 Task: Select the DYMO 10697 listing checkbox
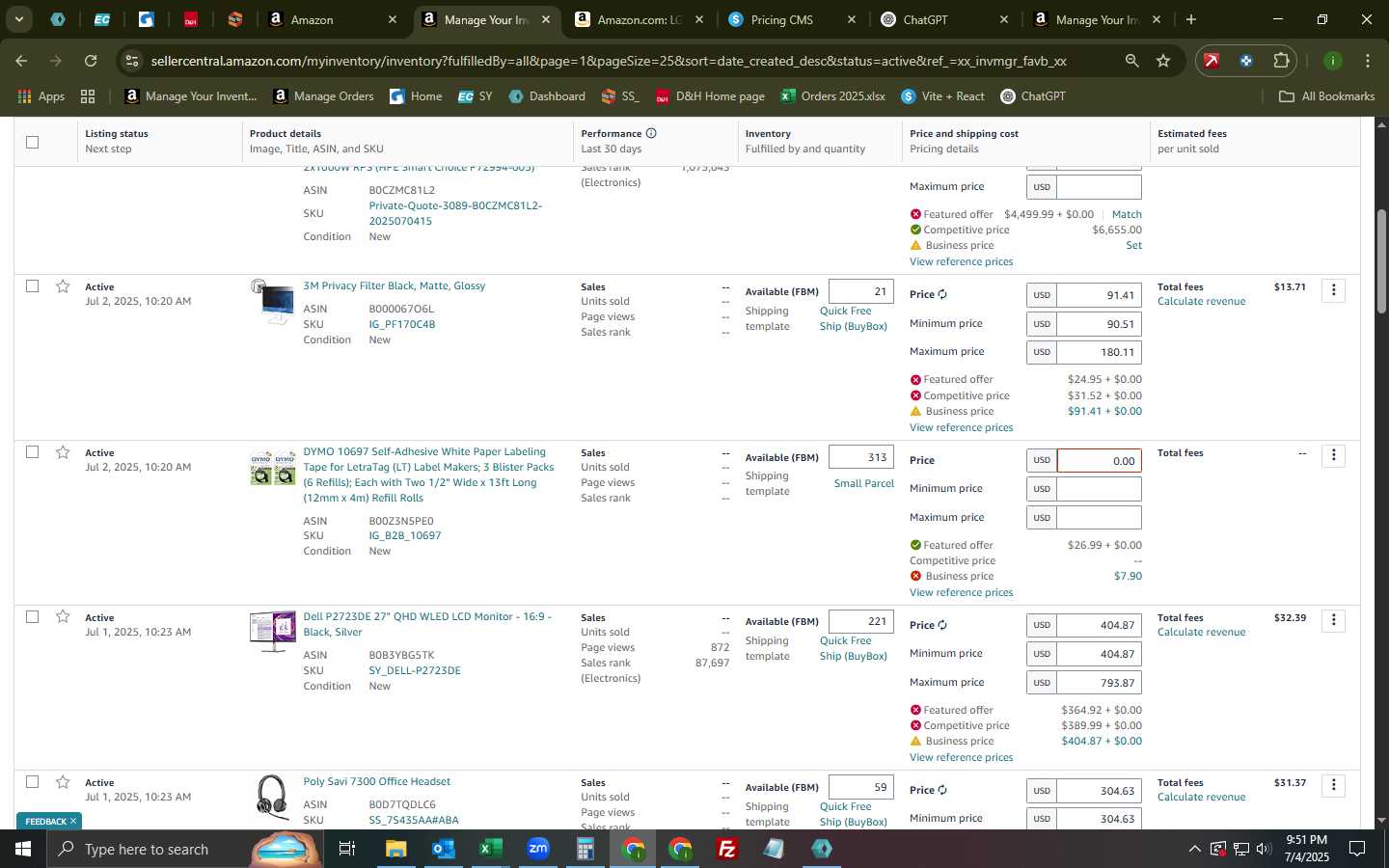click(x=32, y=452)
